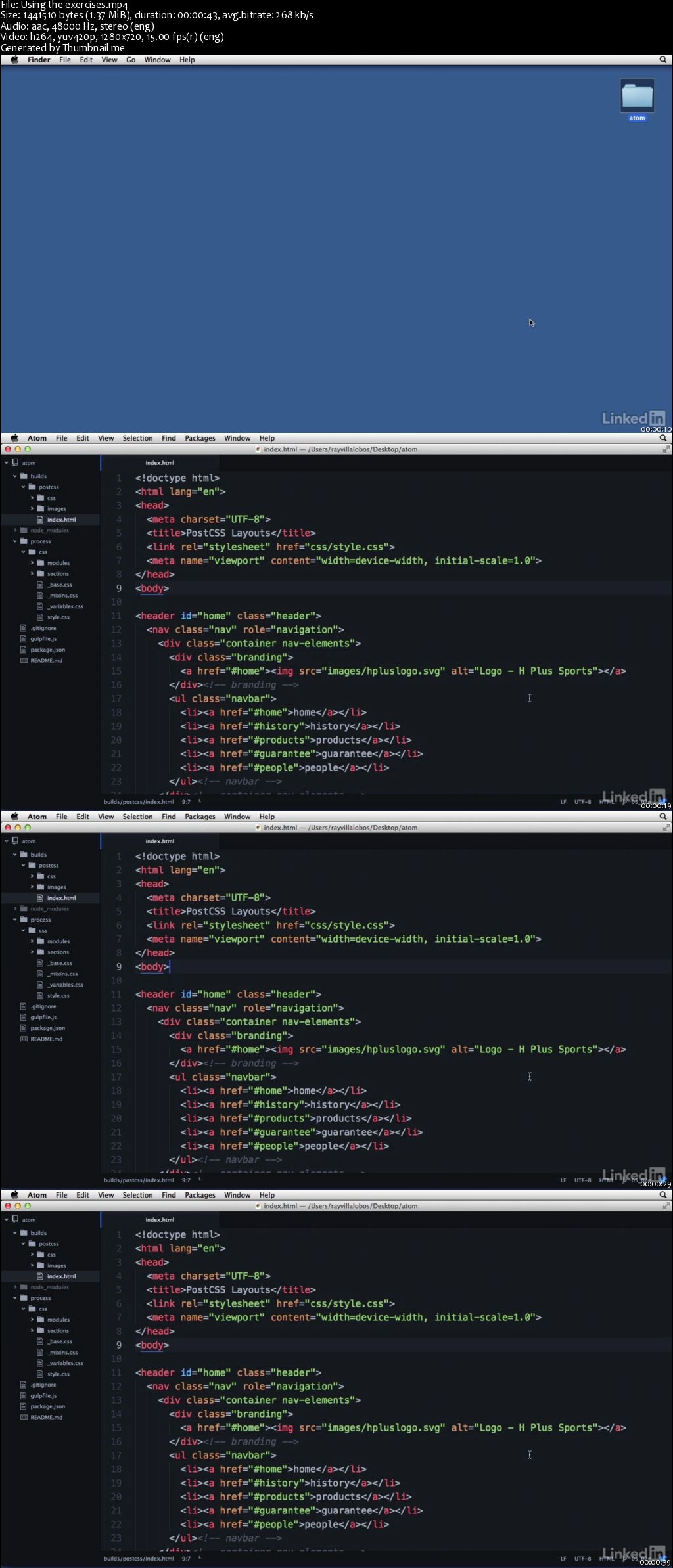Click the guarantee link line in the 00:00:39 frame code
This screenshot has height=1568, width=673.
click(x=302, y=1510)
